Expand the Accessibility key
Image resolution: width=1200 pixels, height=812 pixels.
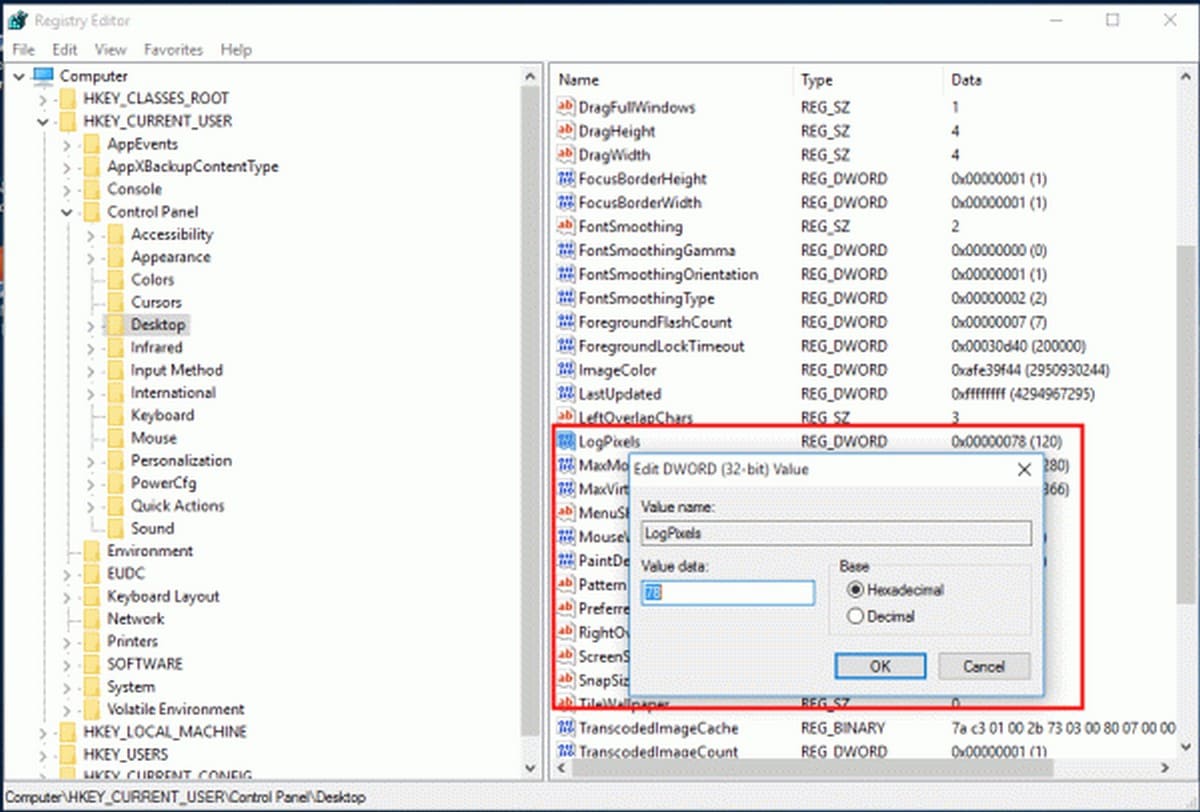click(x=90, y=235)
